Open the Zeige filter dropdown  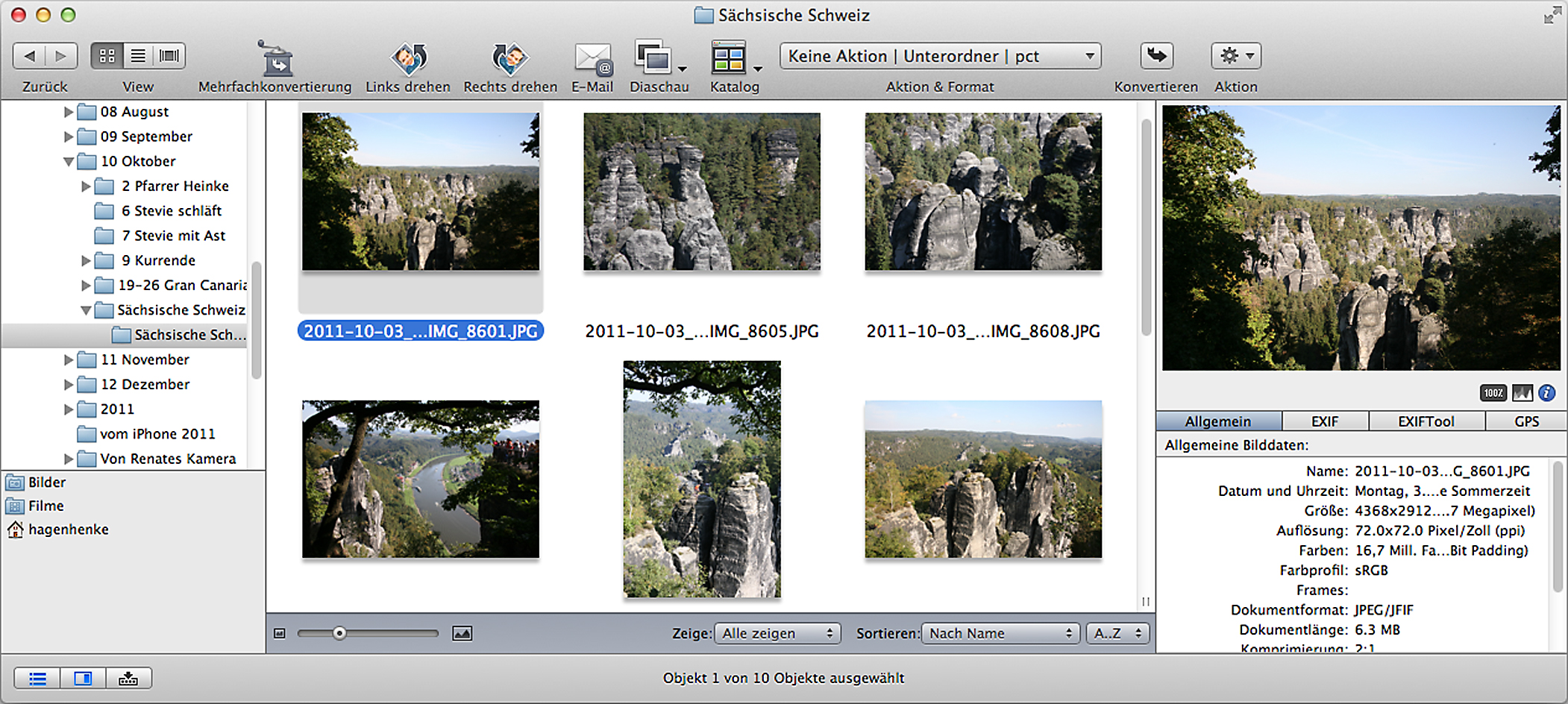[777, 633]
